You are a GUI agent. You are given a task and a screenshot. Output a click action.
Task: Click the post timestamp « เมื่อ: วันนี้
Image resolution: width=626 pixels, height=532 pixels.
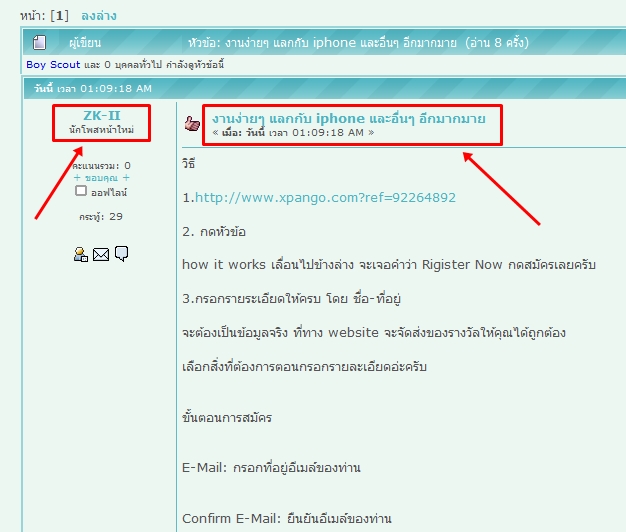pyautogui.click(x=293, y=133)
